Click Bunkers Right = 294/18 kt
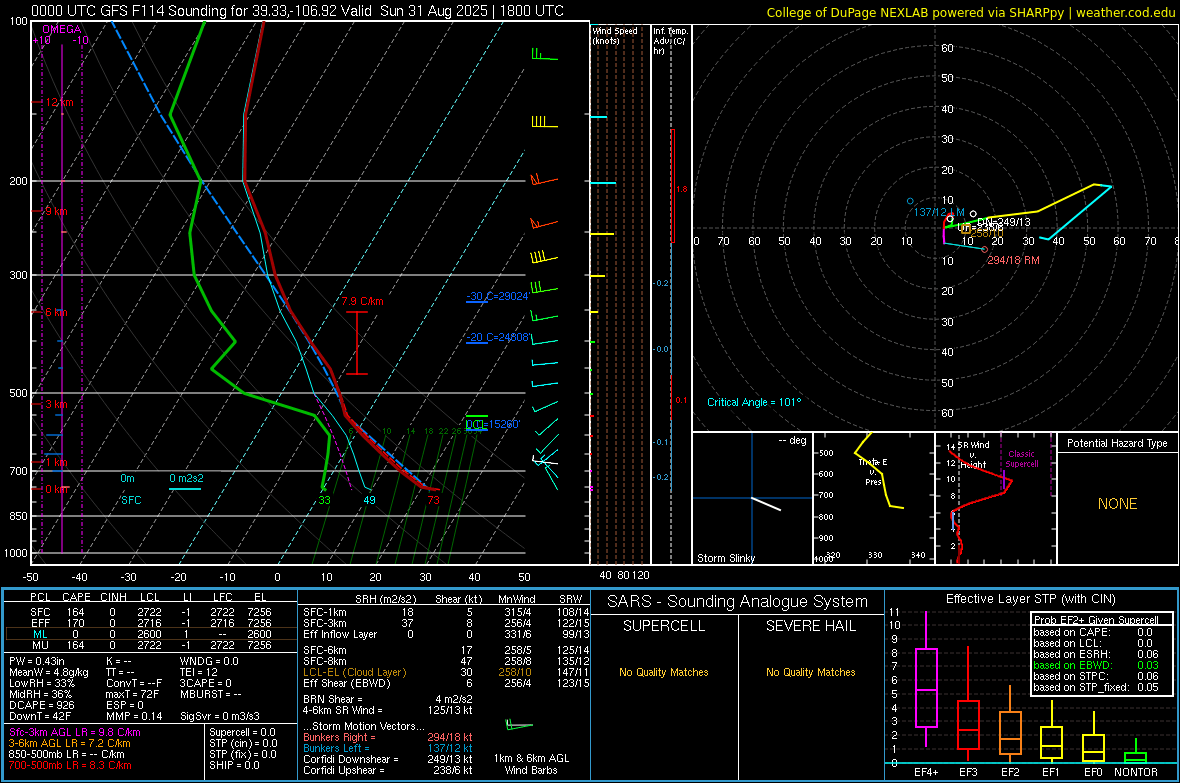This screenshot has height=783, width=1180. pyautogui.click(x=388, y=737)
